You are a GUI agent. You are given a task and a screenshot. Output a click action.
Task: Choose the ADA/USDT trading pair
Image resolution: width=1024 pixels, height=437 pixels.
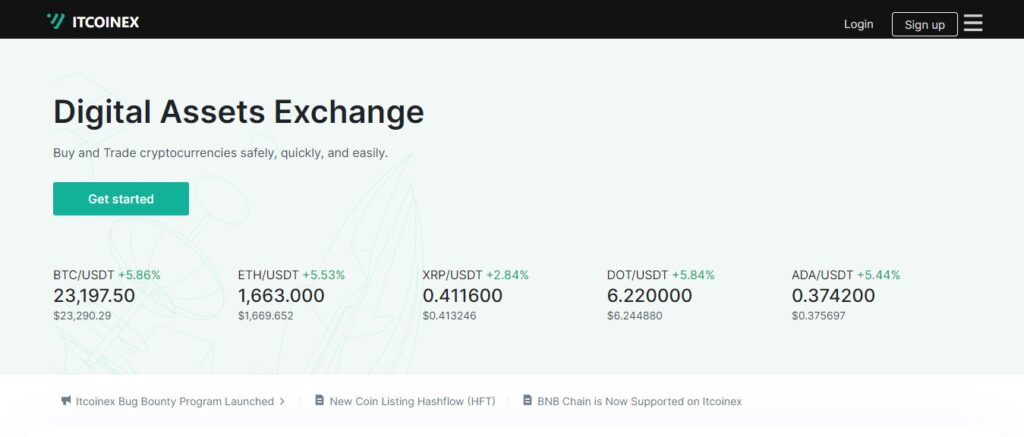coord(823,274)
